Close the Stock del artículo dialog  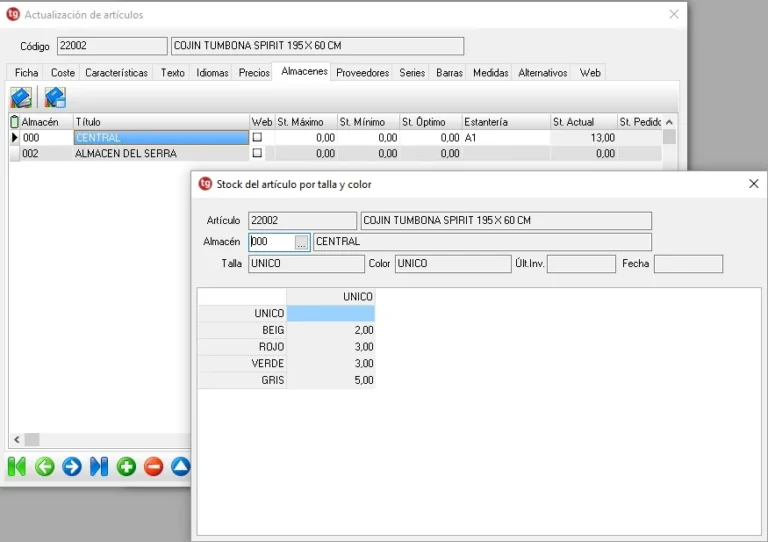pyautogui.click(x=753, y=184)
